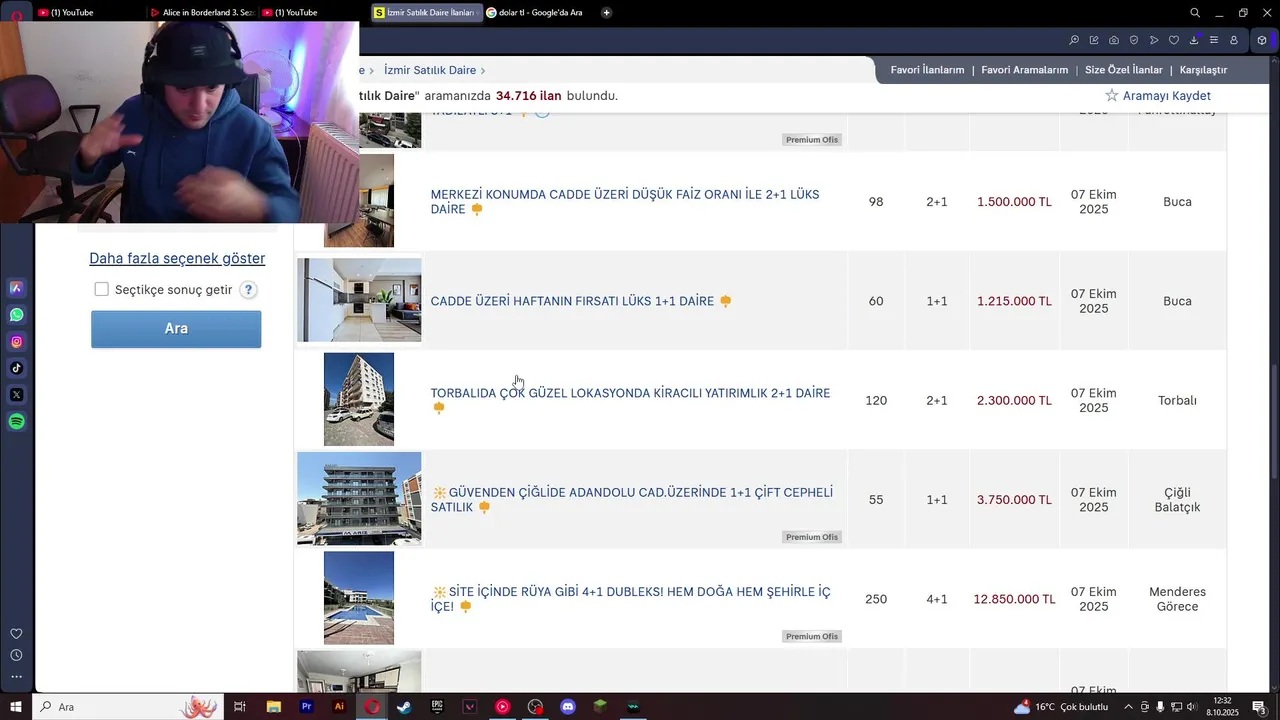The height and width of the screenshot is (720, 1280).
Task: Open Spotify in the Opera sidebar
Action: click(16, 422)
